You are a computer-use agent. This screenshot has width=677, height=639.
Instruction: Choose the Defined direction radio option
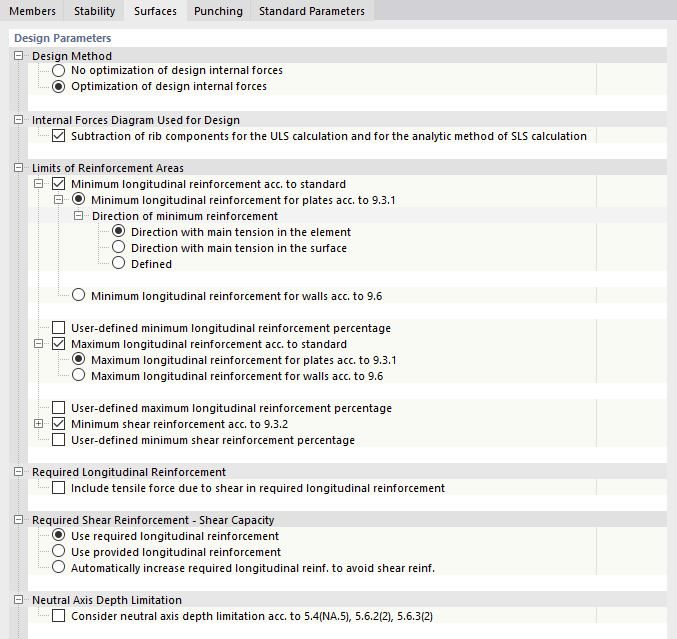(118, 264)
